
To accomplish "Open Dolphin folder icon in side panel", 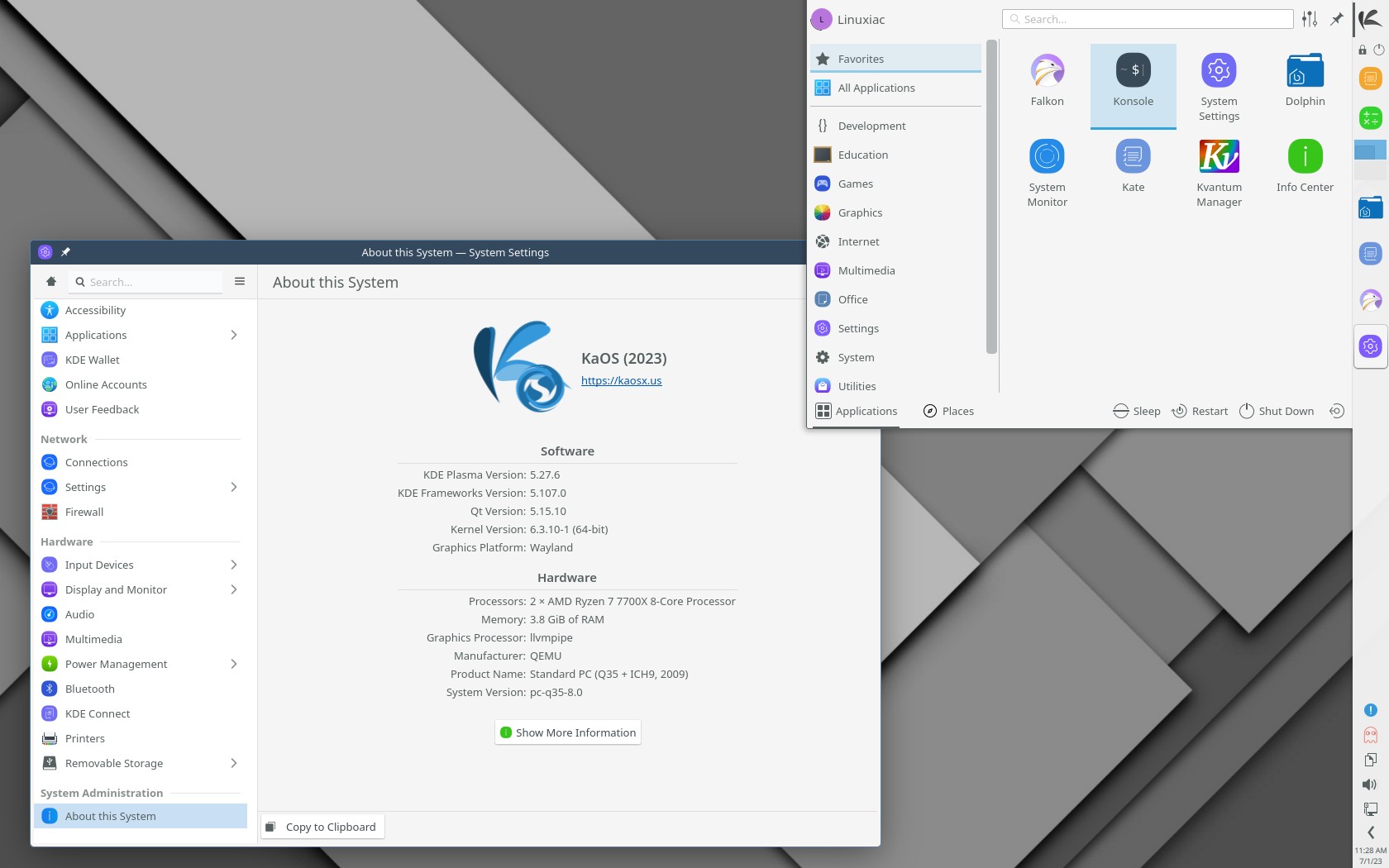I will coord(1371,207).
